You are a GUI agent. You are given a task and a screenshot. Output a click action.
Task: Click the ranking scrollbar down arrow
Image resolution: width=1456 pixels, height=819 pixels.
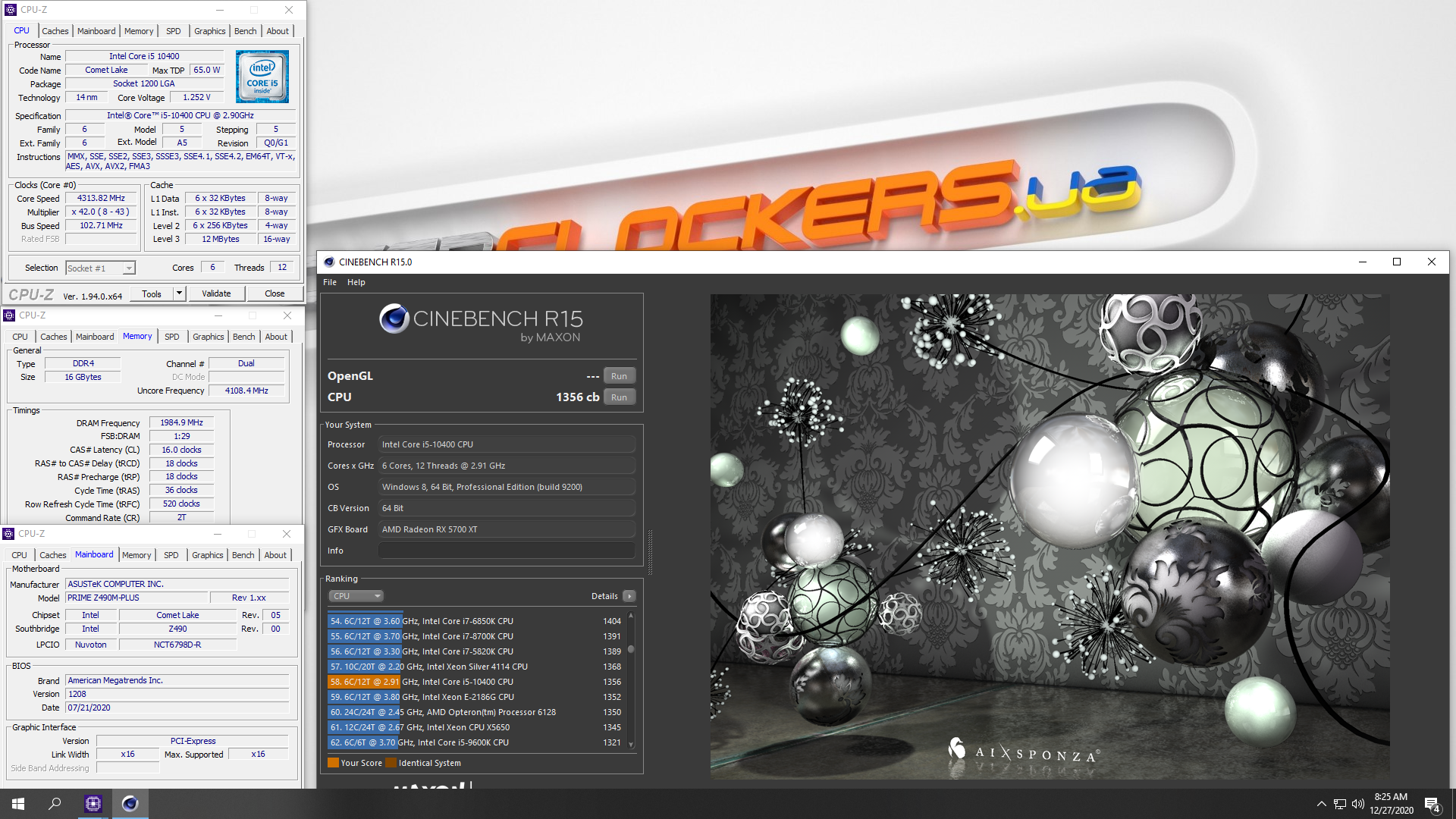pos(631,745)
